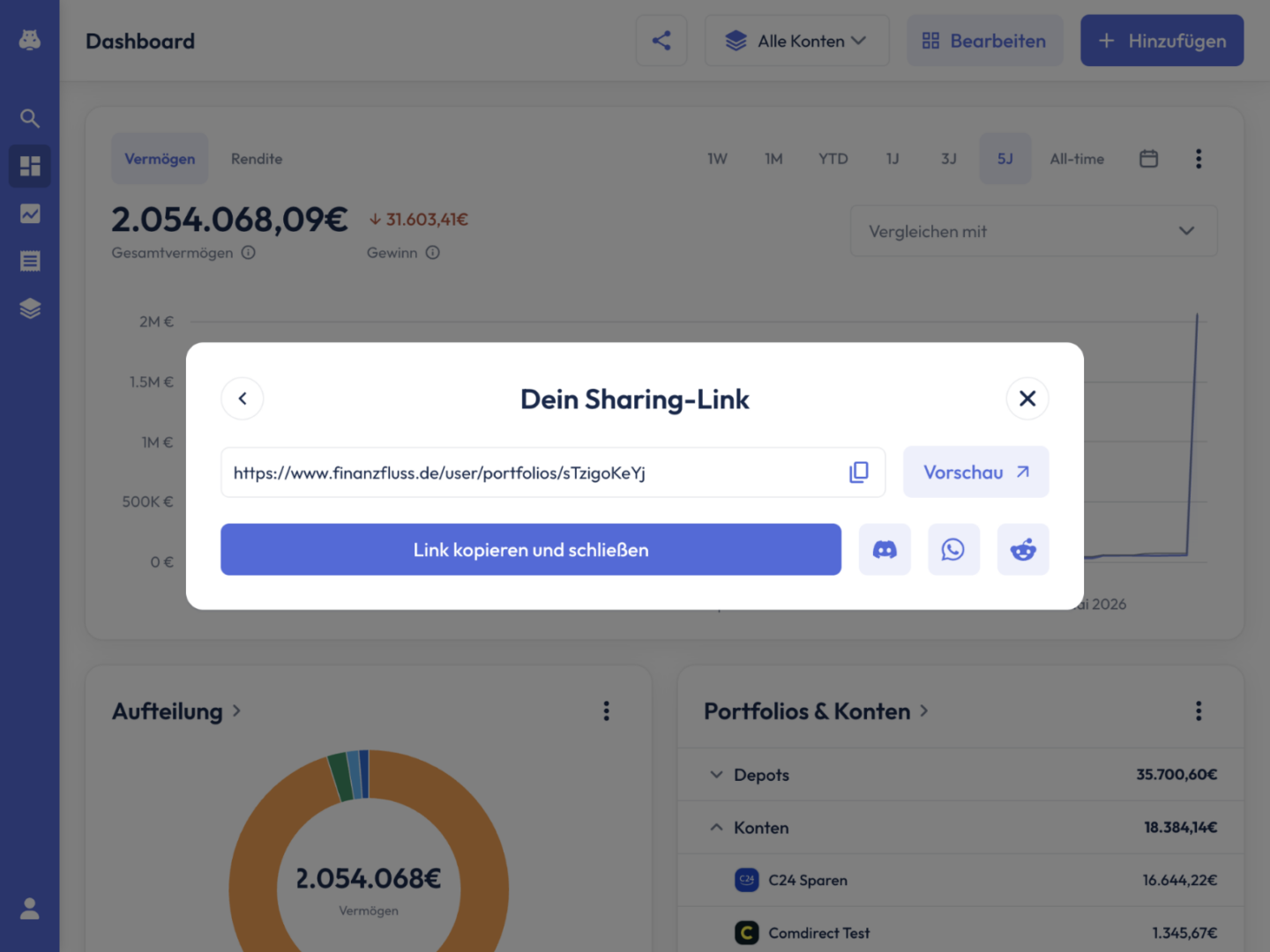Share the link via WhatsApp
The height and width of the screenshot is (952, 1270).
[953, 549]
